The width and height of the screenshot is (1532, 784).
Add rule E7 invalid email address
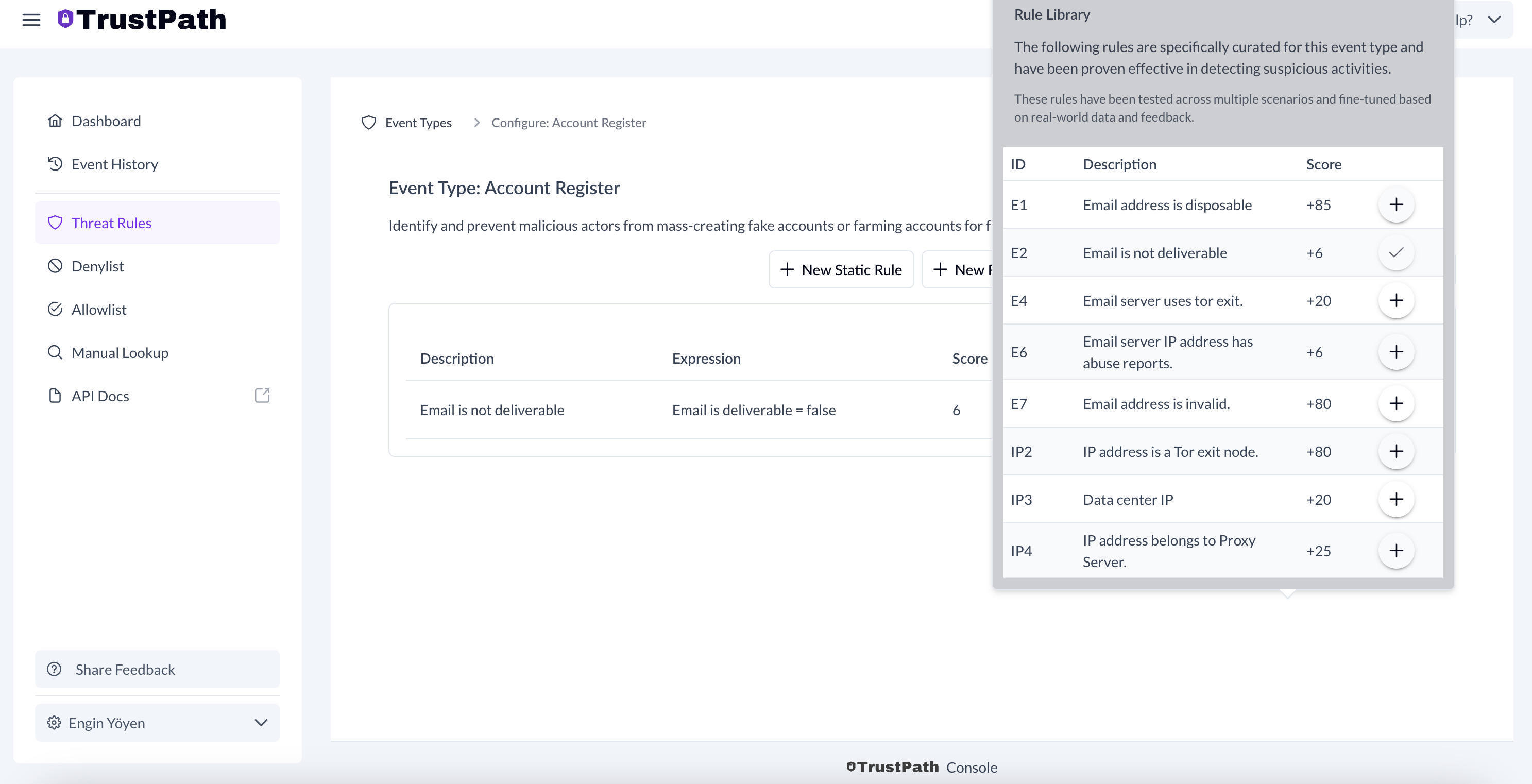1397,403
